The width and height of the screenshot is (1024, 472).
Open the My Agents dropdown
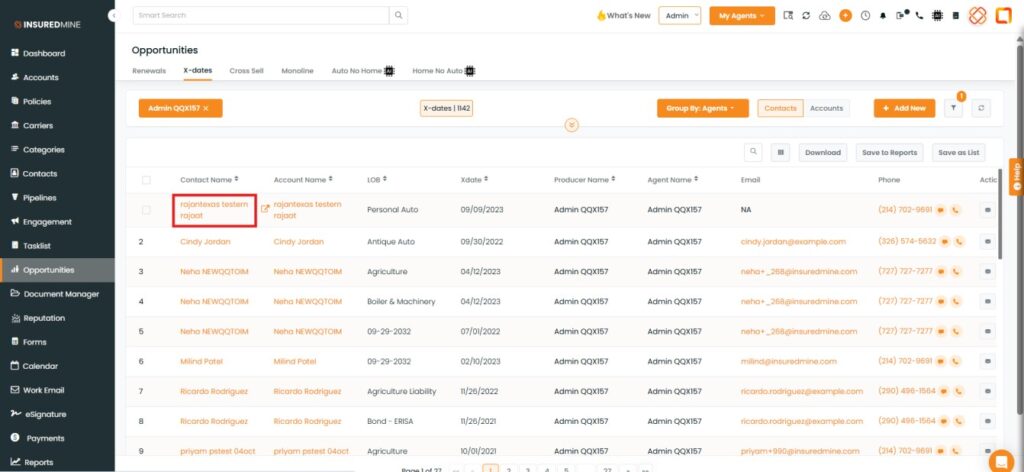point(741,16)
